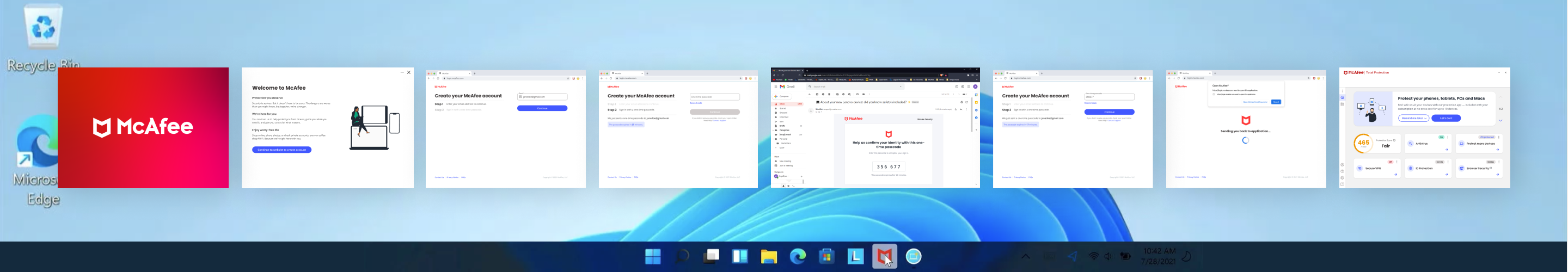
Task: Click Continue under the email field
Action: (x=542, y=108)
